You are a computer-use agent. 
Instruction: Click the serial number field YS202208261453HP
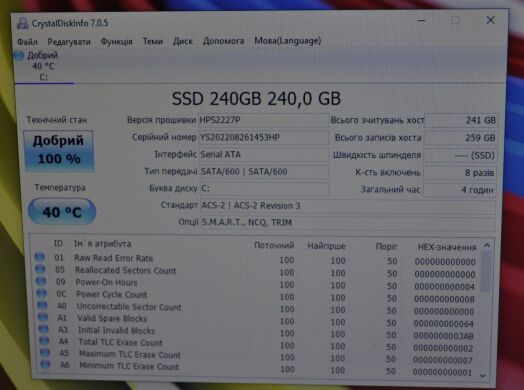tap(264, 137)
